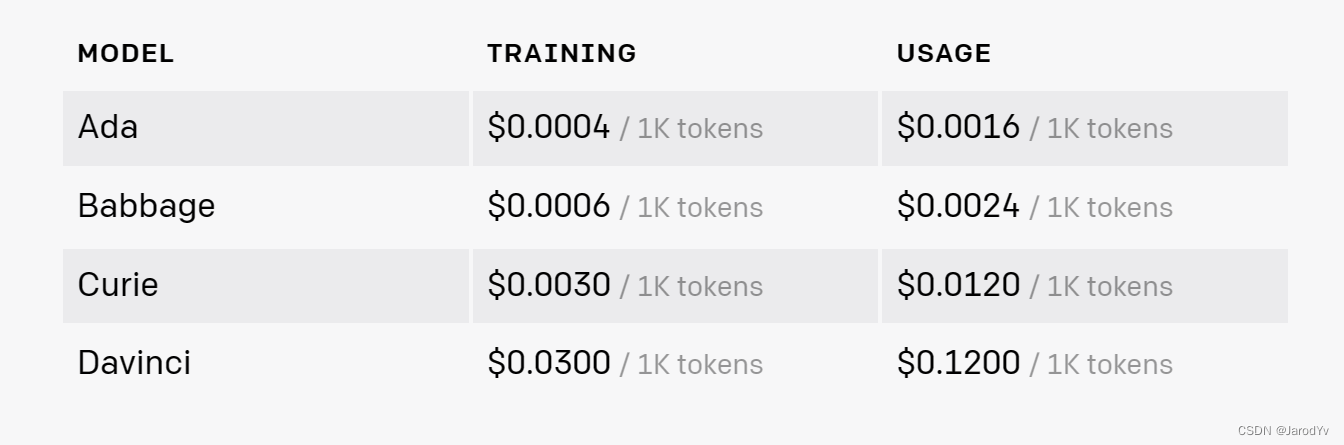Click Babbage usage price $0.0024
The width and height of the screenshot is (1344, 445).
pyautogui.click(x=958, y=206)
